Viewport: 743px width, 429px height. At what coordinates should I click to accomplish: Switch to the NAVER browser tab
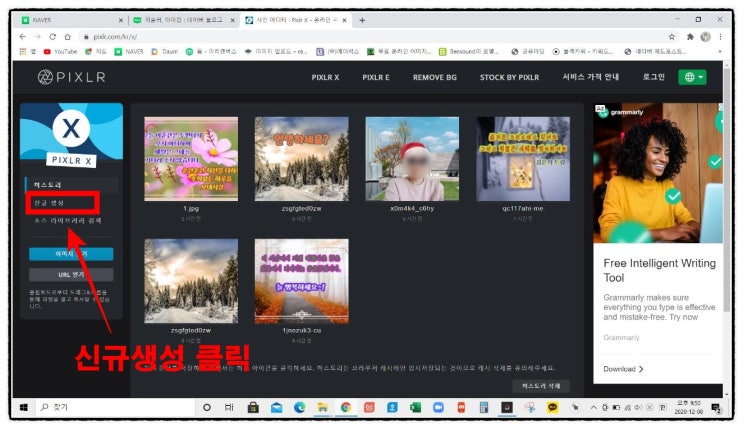(72, 20)
